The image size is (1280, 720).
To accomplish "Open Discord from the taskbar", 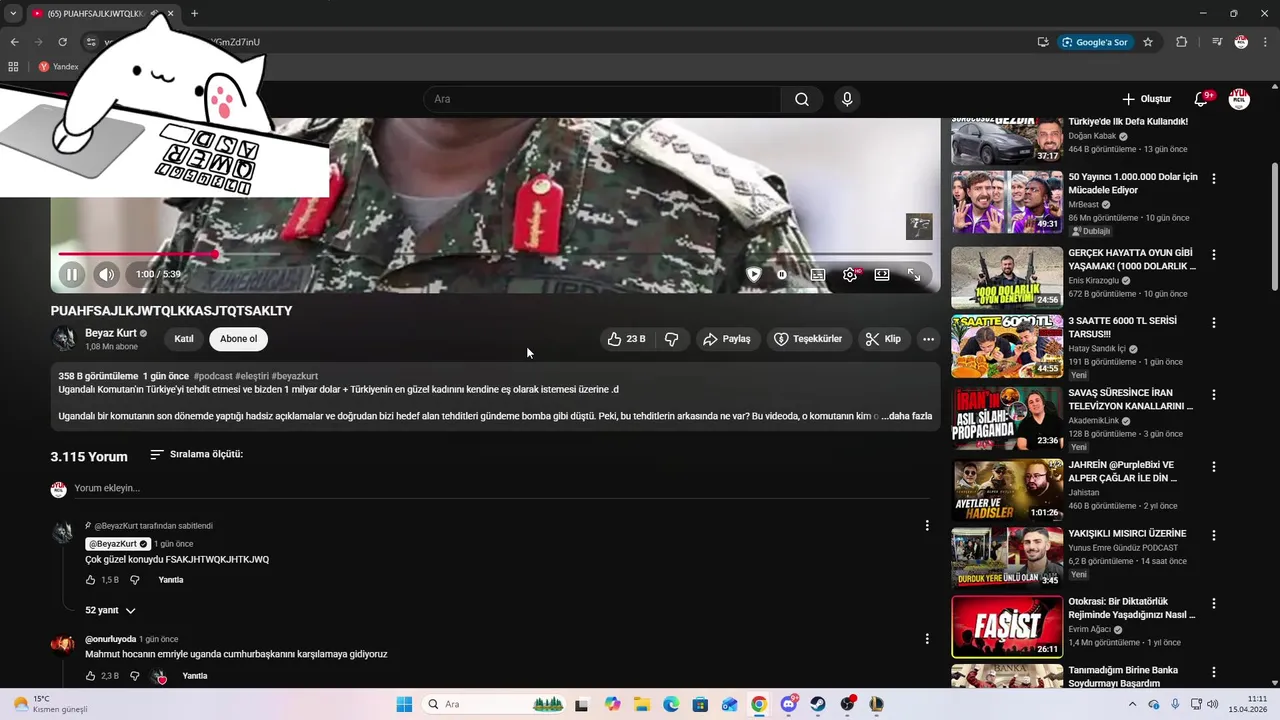I will pyautogui.click(x=789, y=704).
